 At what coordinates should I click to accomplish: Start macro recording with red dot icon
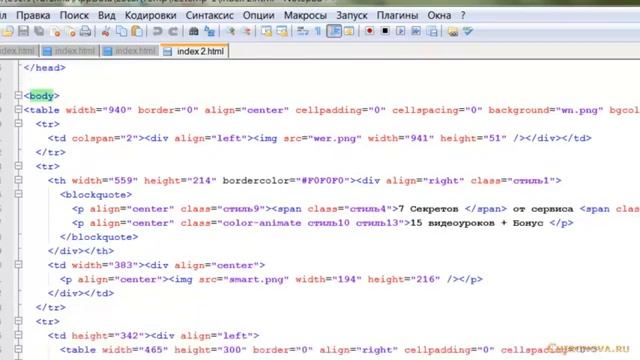[369, 31]
